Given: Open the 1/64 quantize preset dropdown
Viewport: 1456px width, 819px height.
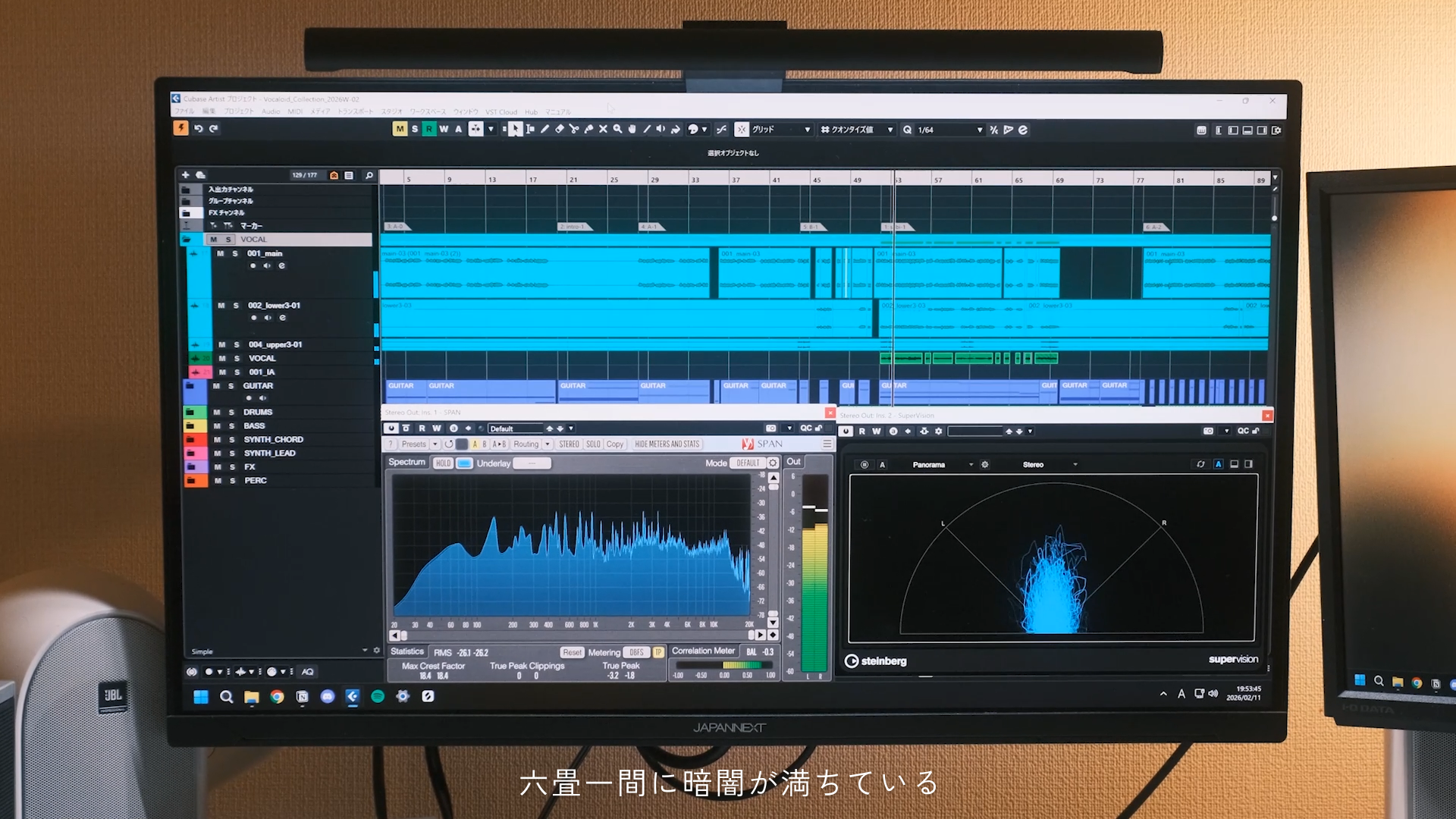Looking at the screenshot, I should point(979,130).
